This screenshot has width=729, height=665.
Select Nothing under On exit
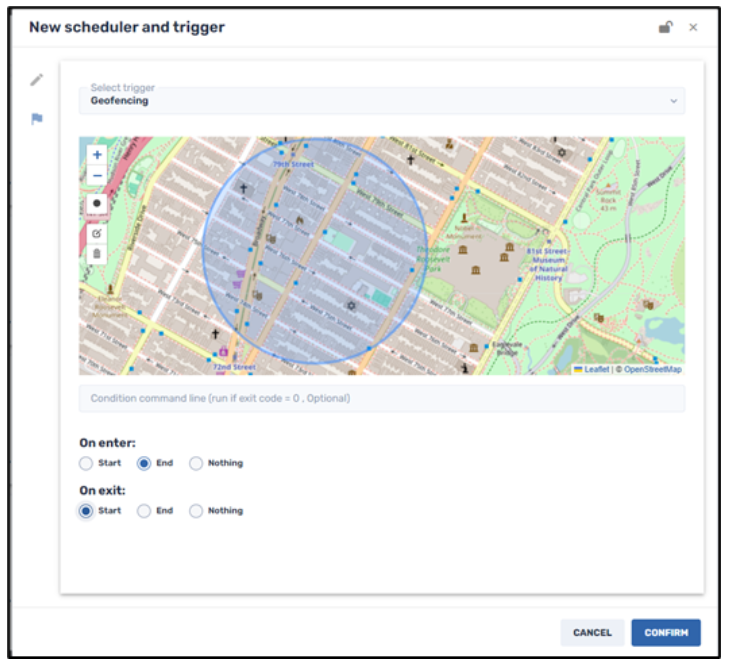click(196, 510)
